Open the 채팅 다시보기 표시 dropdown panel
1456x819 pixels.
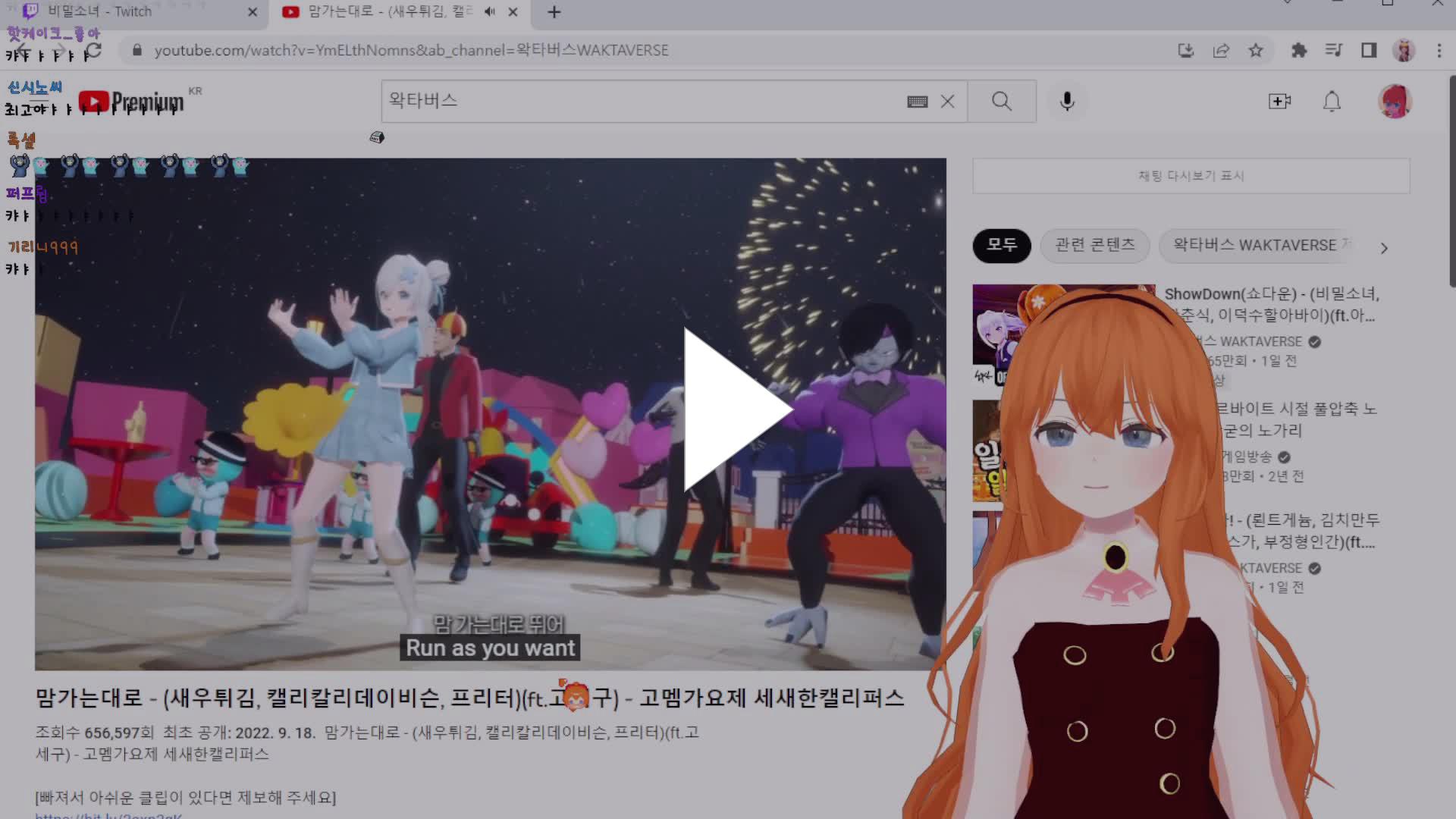coord(1191,175)
